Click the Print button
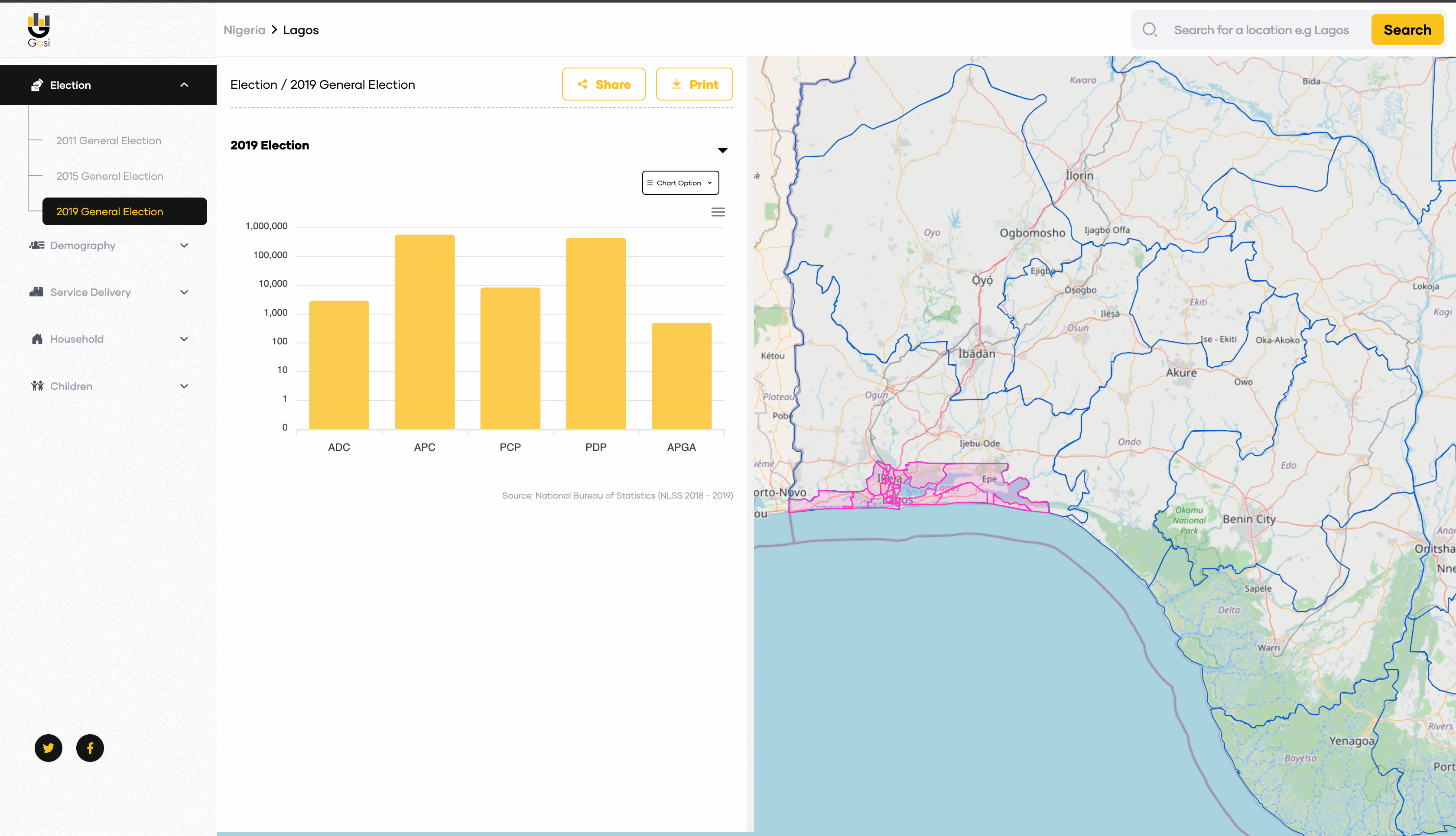The height and width of the screenshot is (836, 1456). [x=694, y=84]
